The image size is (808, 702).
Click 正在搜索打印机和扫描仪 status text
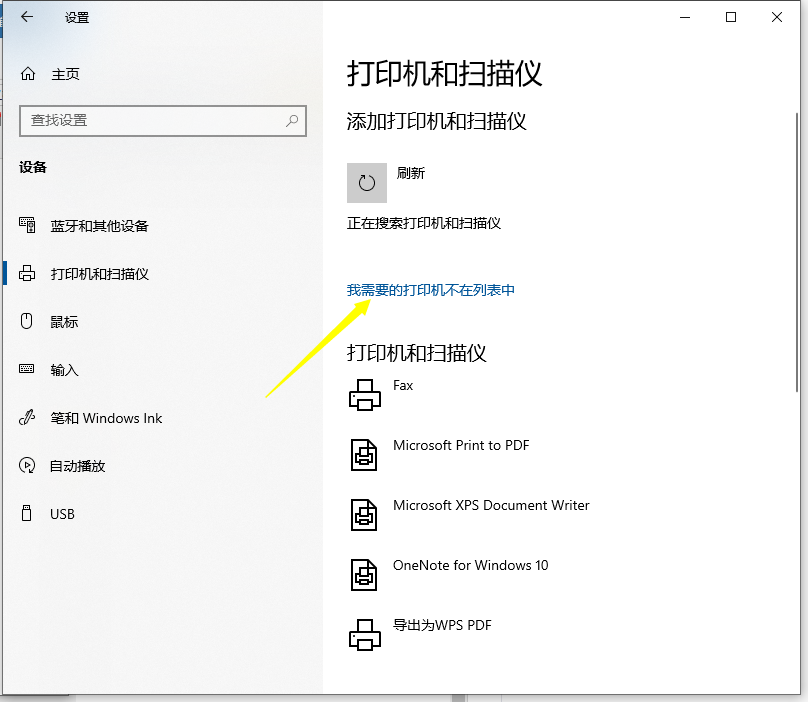(x=424, y=223)
